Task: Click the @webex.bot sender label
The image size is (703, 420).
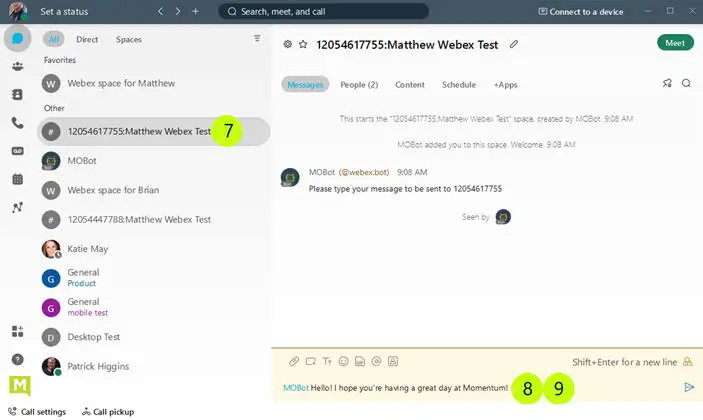Action: click(x=364, y=172)
